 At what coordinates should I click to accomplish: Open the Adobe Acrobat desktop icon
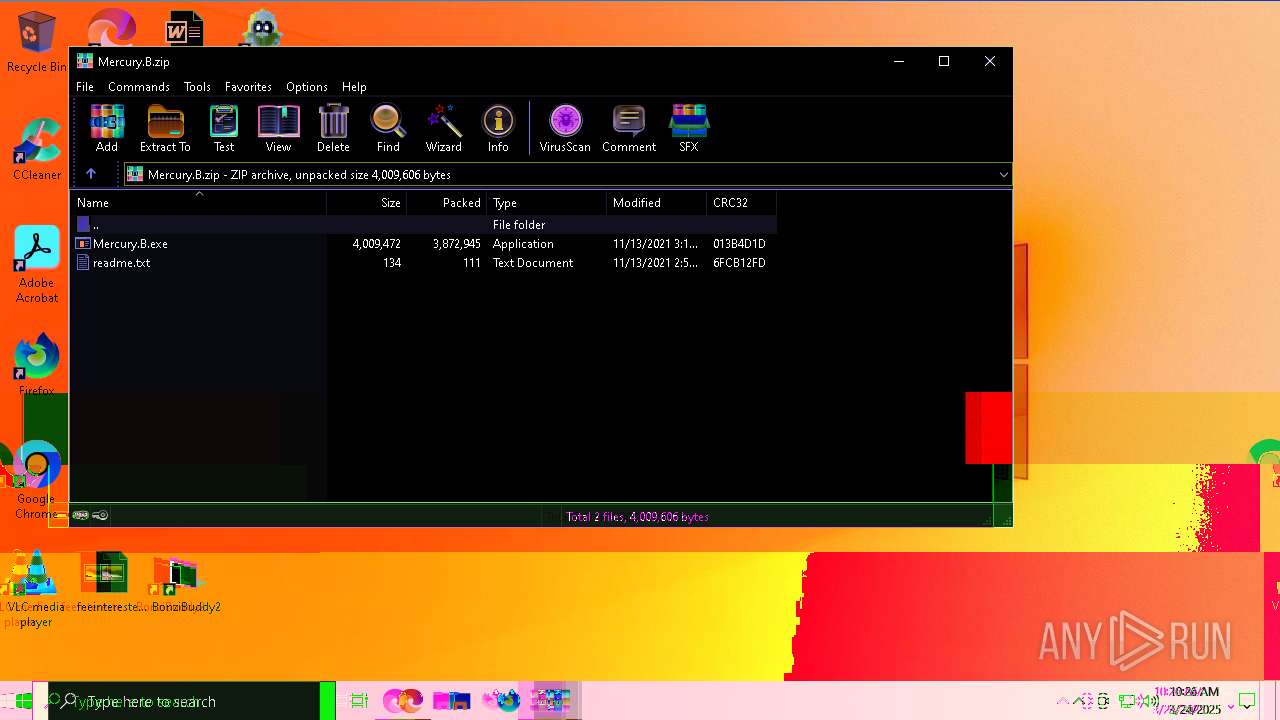(37, 265)
